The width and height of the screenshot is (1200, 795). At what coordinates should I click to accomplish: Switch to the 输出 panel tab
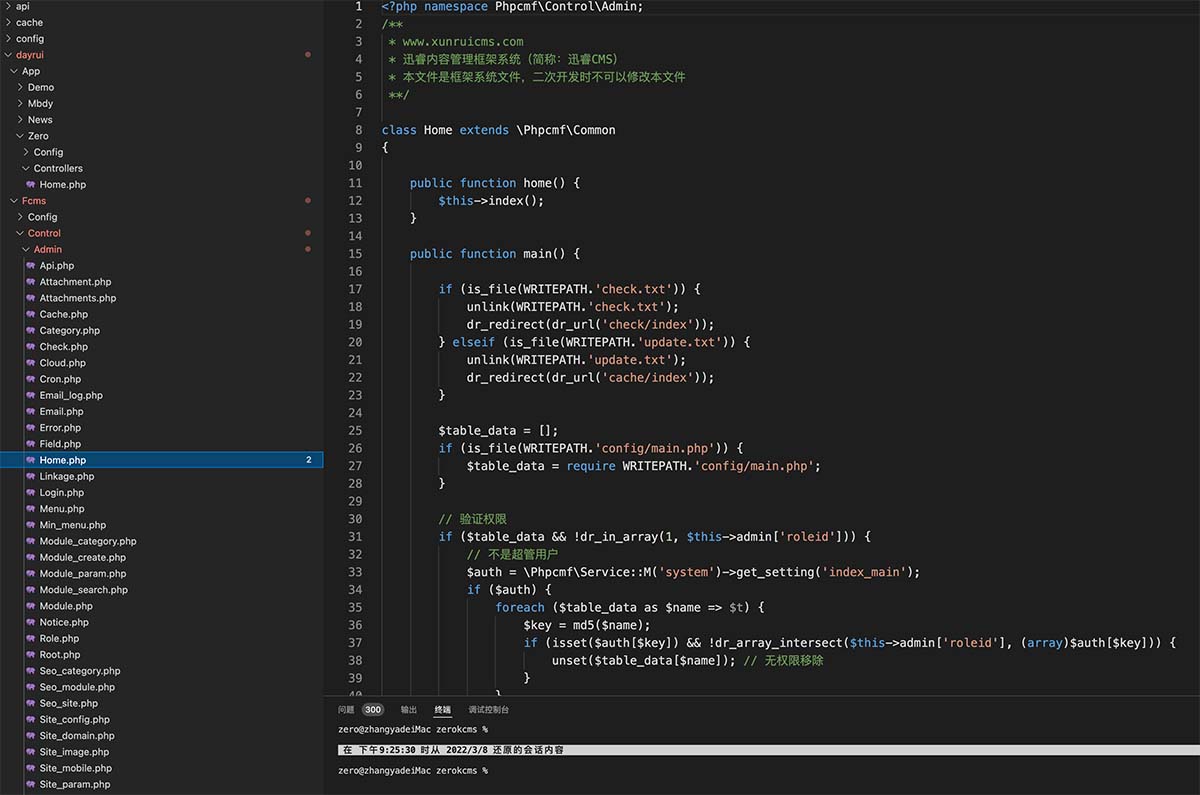click(409, 710)
